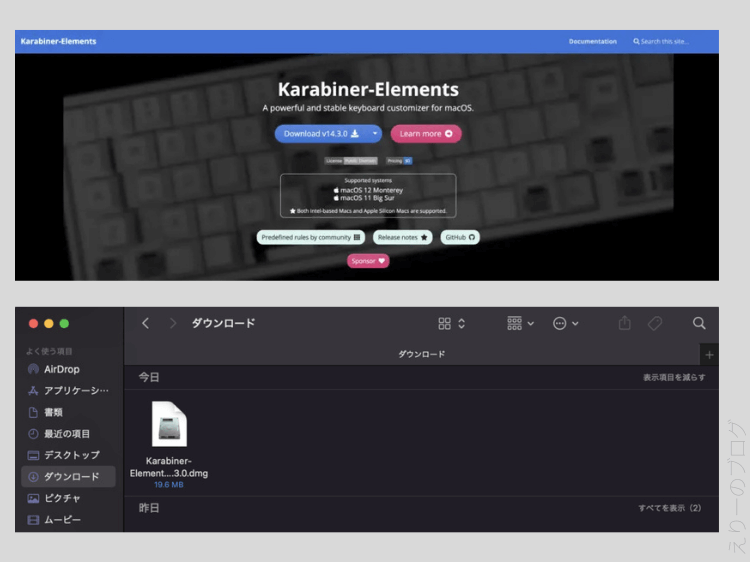Toggle Finder icon view switcher
Viewport: 750px width, 562px height.
pyautogui.click(x=451, y=323)
